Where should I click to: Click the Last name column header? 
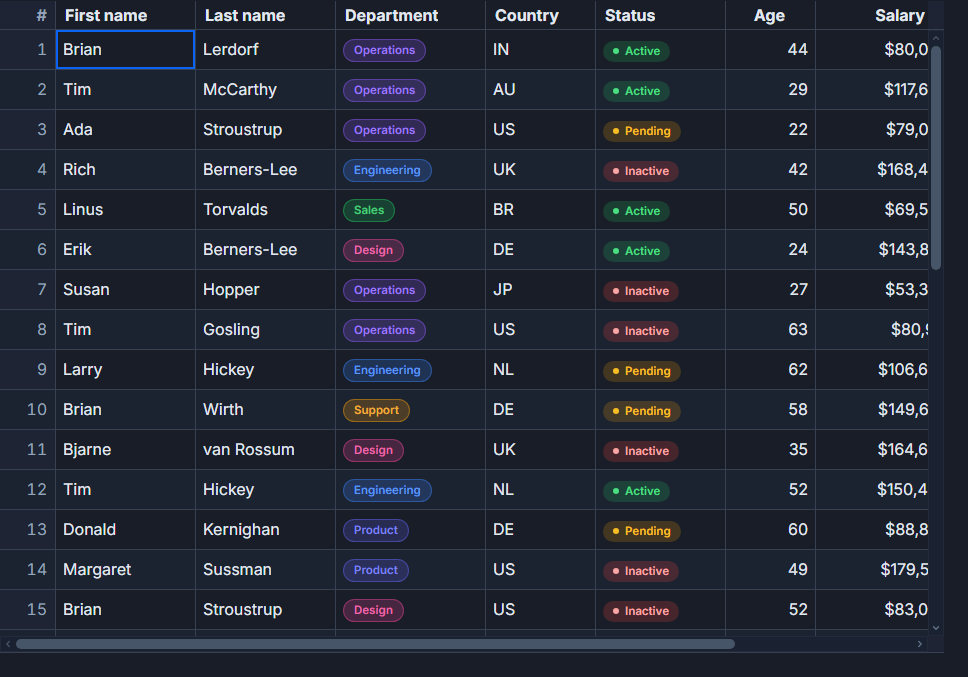(x=265, y=15)
